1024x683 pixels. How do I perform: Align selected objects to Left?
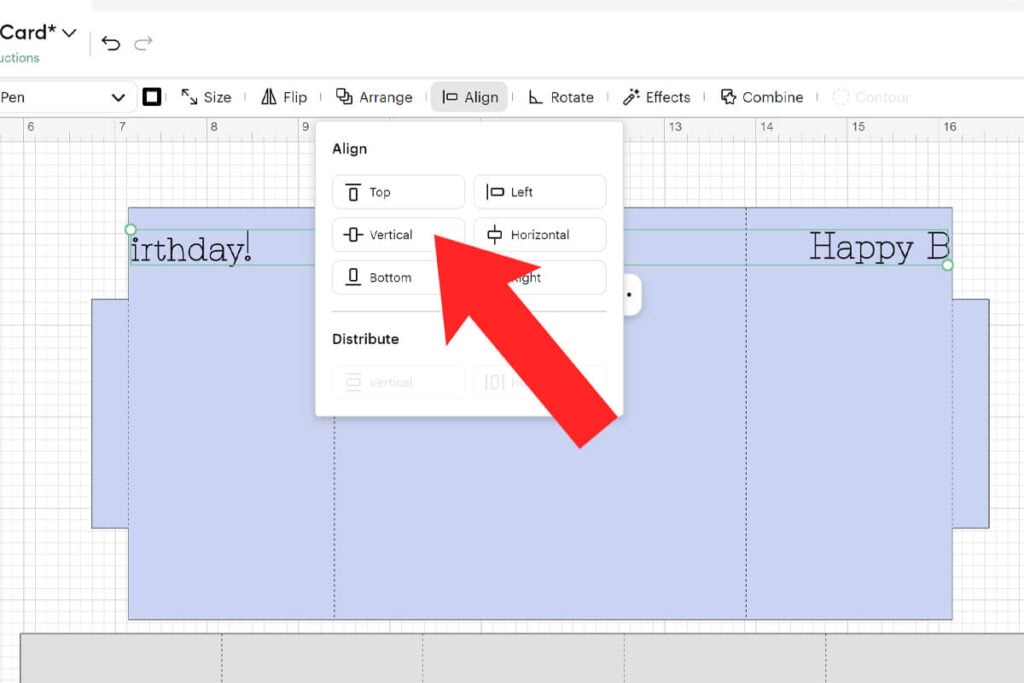tap(539, 191)
